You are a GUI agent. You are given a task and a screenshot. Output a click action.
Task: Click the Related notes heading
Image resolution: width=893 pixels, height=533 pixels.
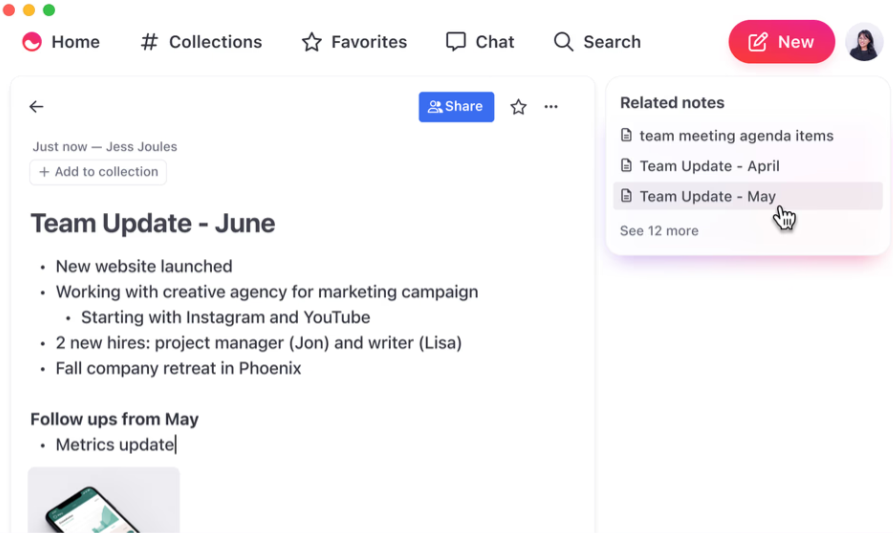[x=672, y=102]
